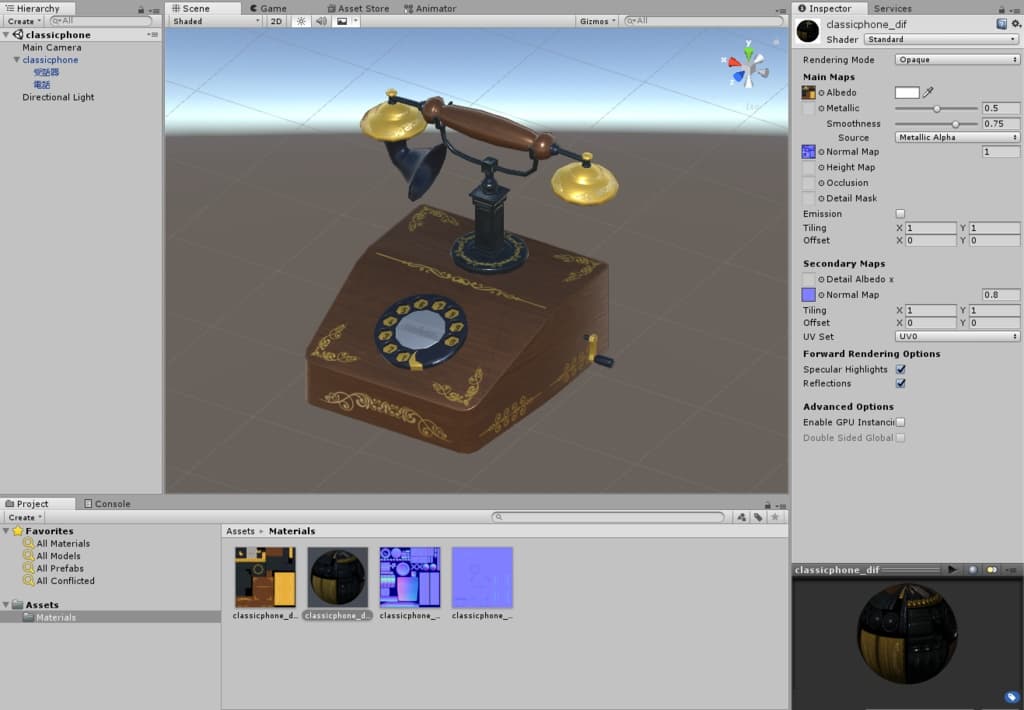Screen dimensions: 1024x710
Task: Open the material help book icon
Action: coord(1001,24)
